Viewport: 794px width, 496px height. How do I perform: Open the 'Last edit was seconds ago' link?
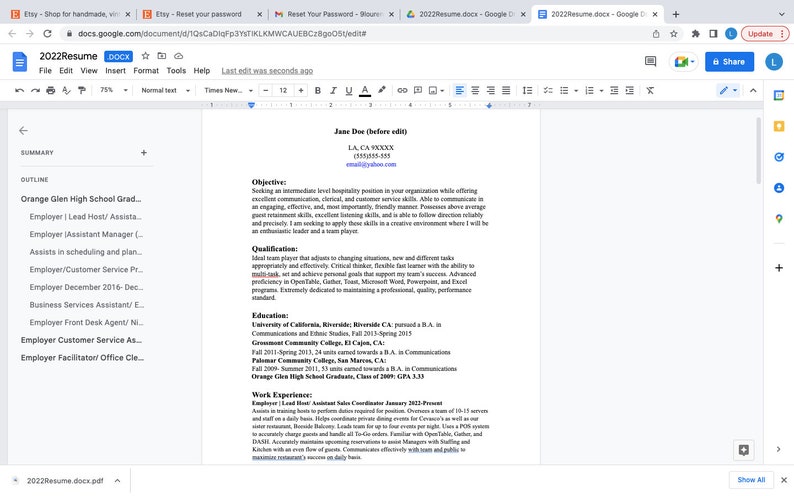coord(267,71)
